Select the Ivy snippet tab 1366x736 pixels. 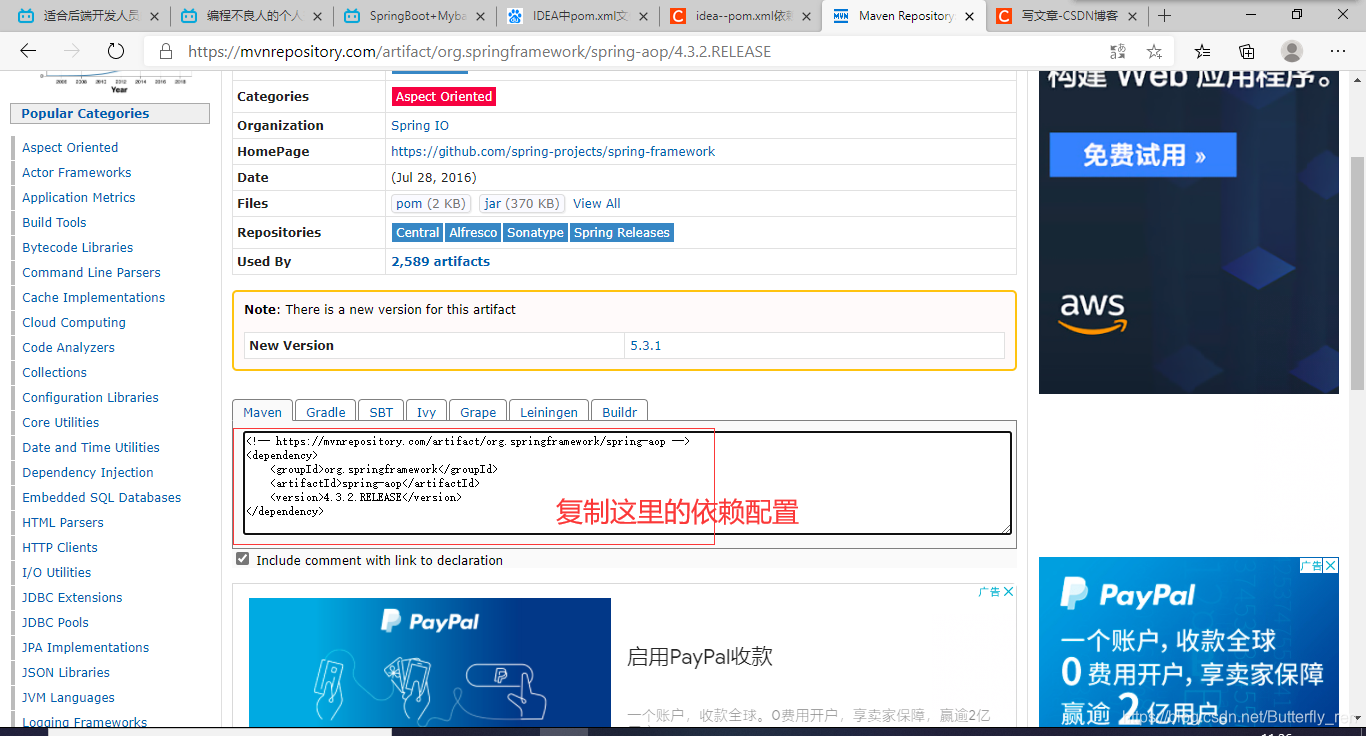(427, 411)
